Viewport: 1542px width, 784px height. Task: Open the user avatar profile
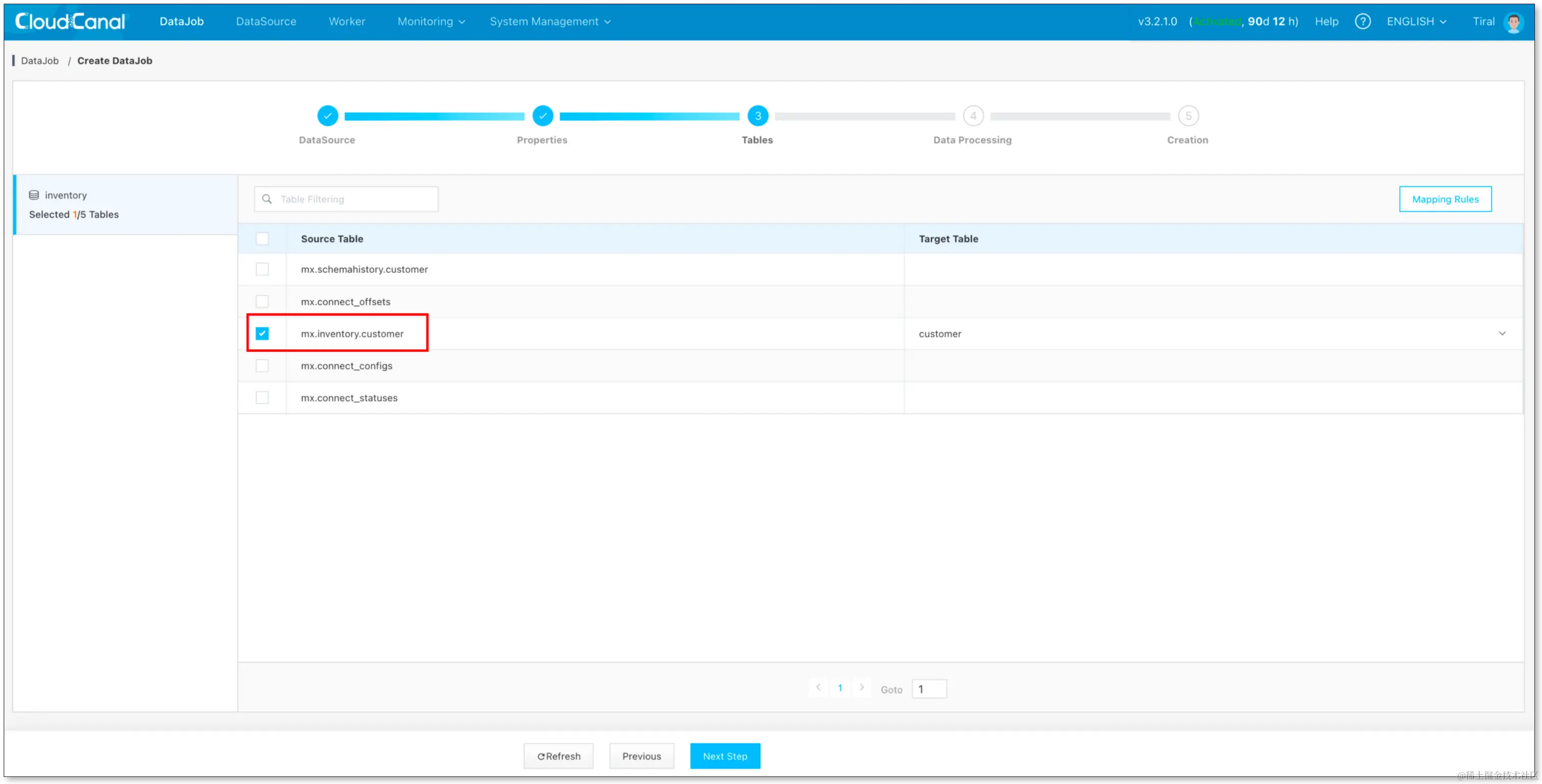click(x=1513, y=22)
